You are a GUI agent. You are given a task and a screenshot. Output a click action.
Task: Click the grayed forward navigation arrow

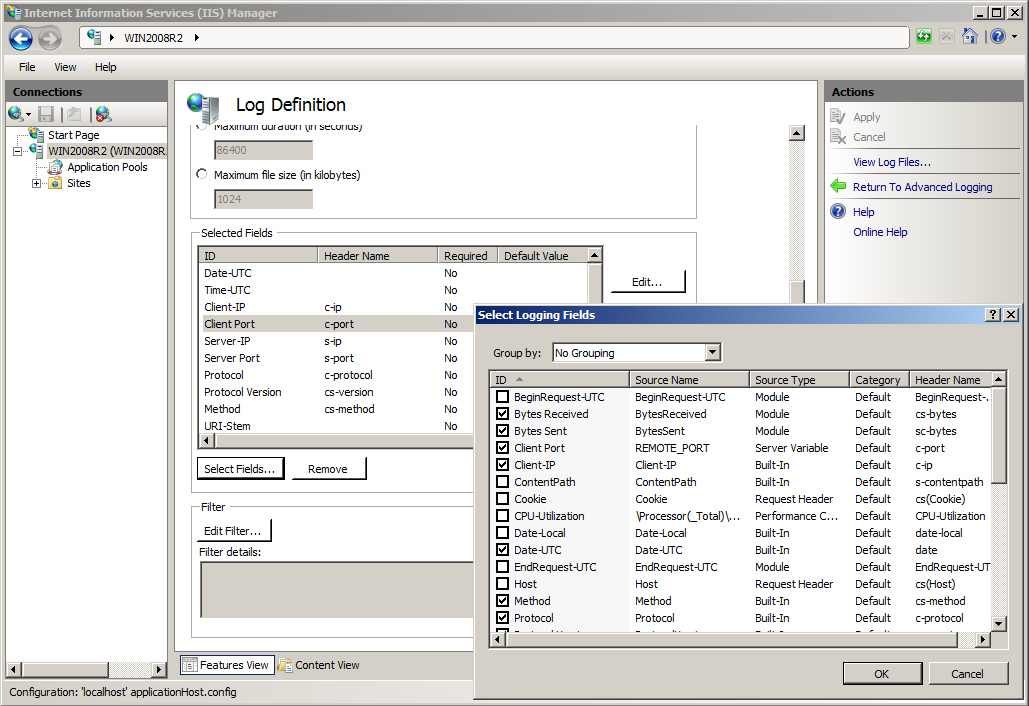tap(50, 39)
